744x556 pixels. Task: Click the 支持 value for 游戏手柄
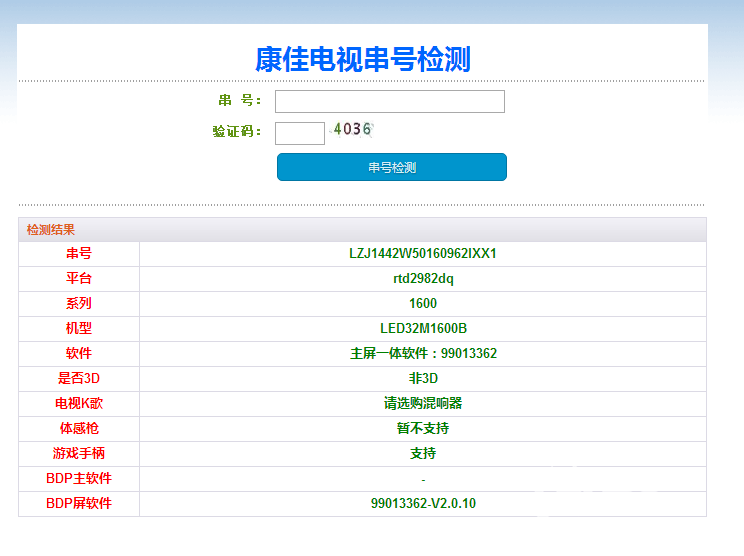point(422,454)
